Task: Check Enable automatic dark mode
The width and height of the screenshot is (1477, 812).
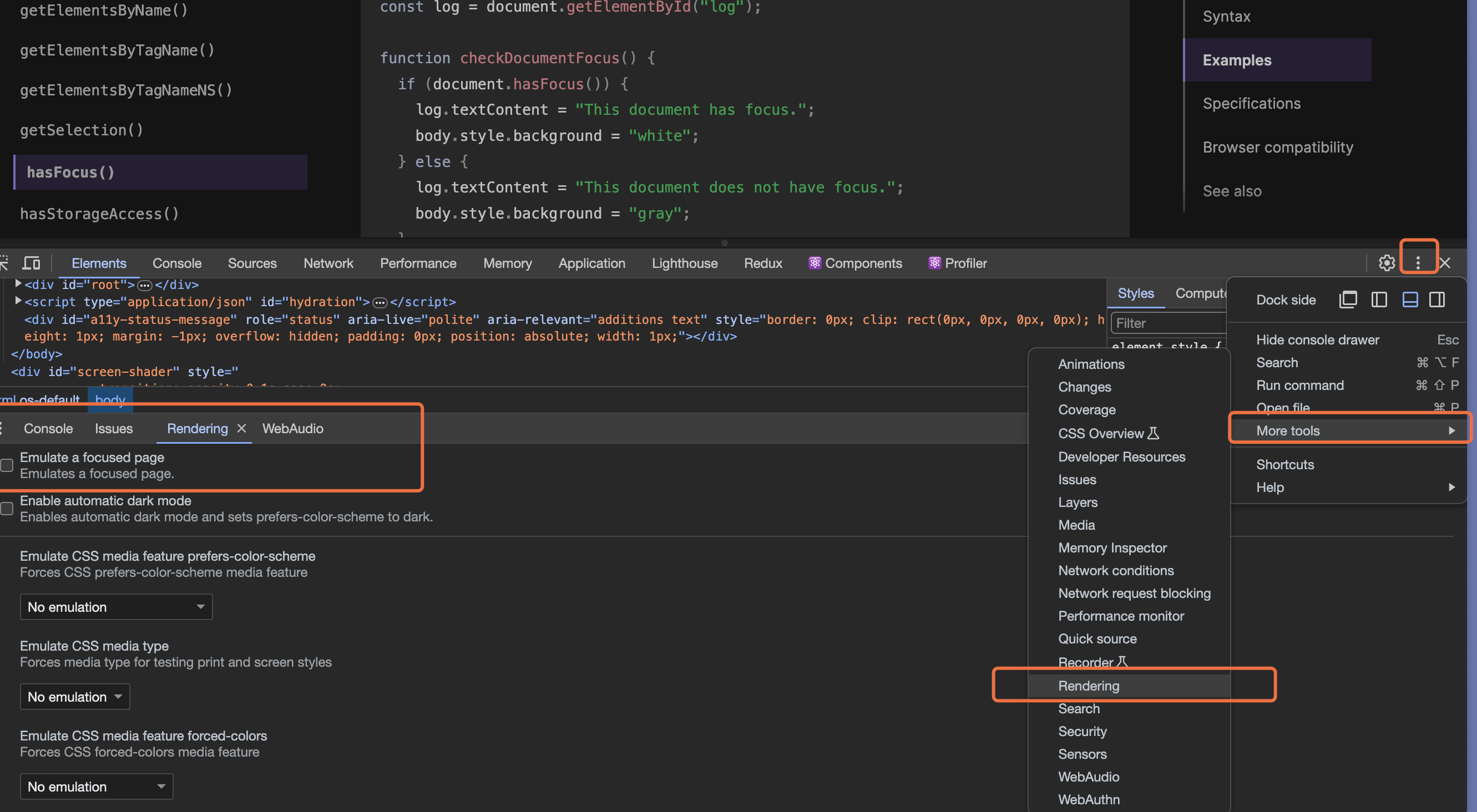Action: click(x=7, y=508)
